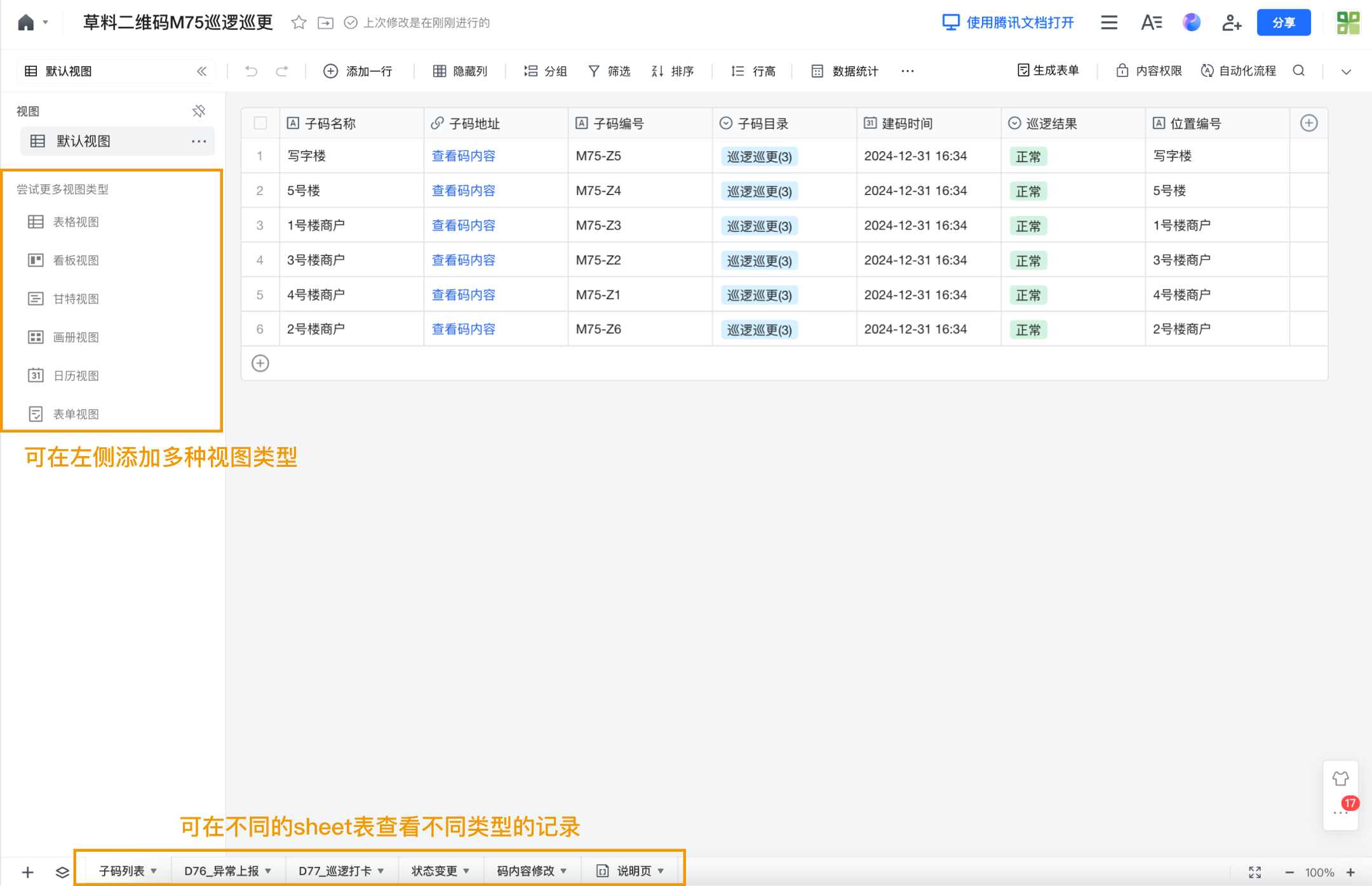Screen dimensions: 1372x886
Task: Open 自动化流程 settings
Action: [x=1238, y=70]
